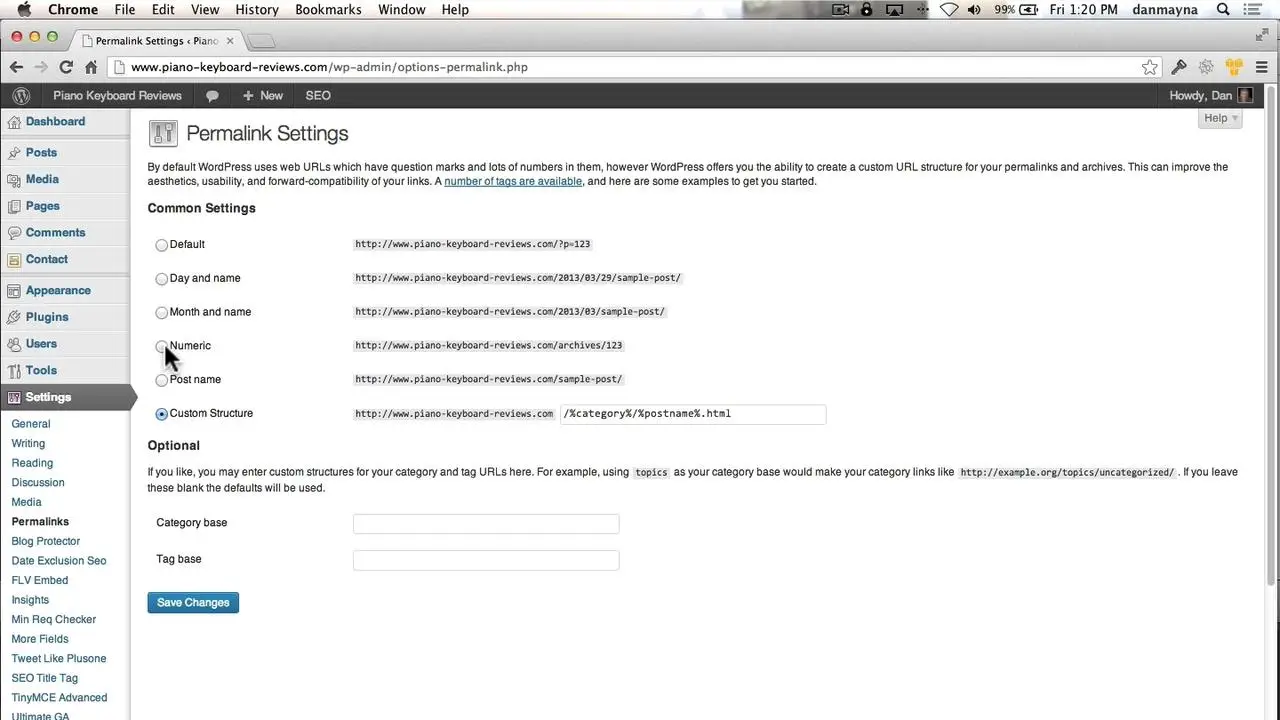Click the user avatar next to Howdy, Dan
The image size is (1280, 720).
tap(1245, 96)
